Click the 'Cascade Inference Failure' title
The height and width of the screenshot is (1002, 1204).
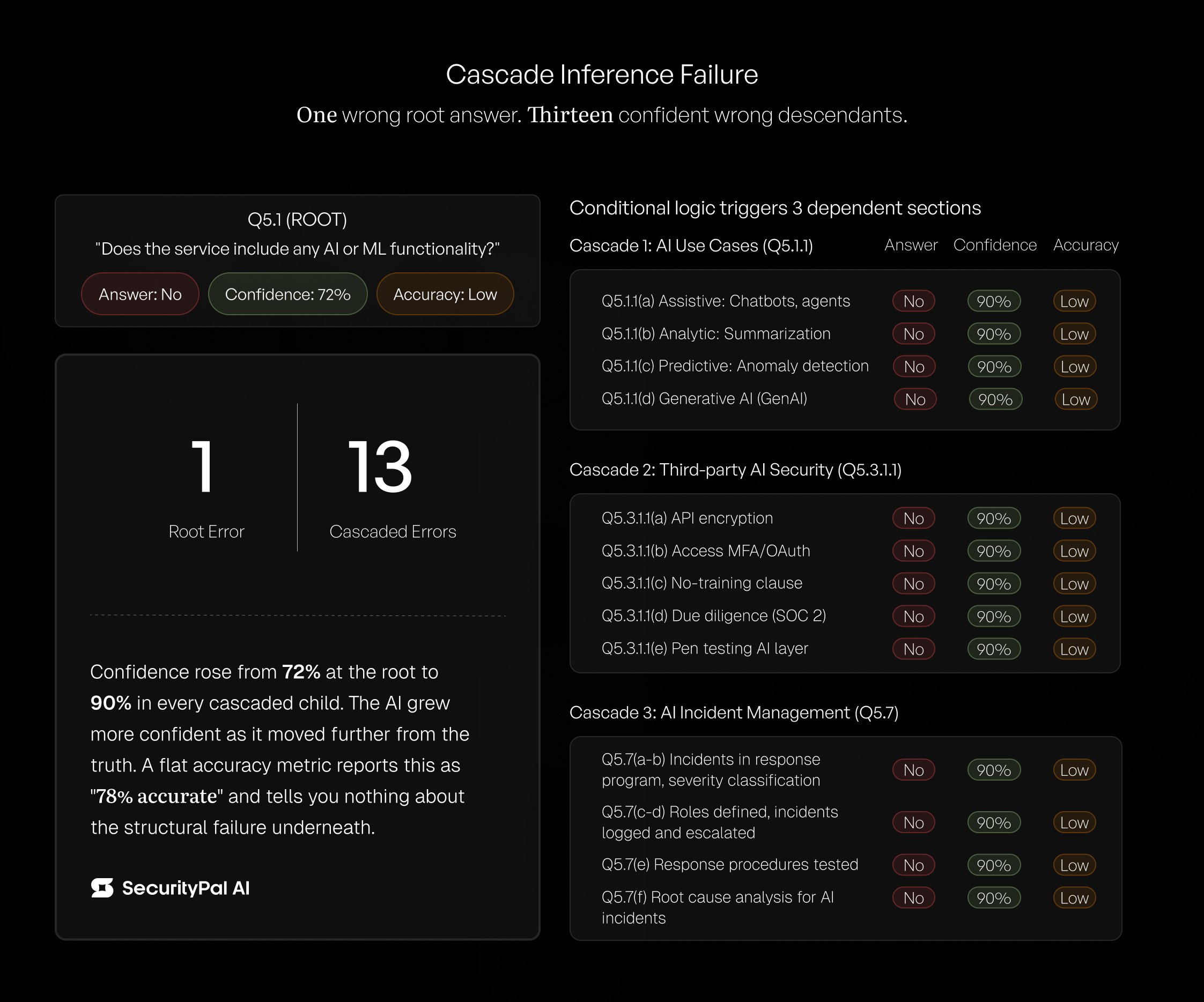coord(601,75)
